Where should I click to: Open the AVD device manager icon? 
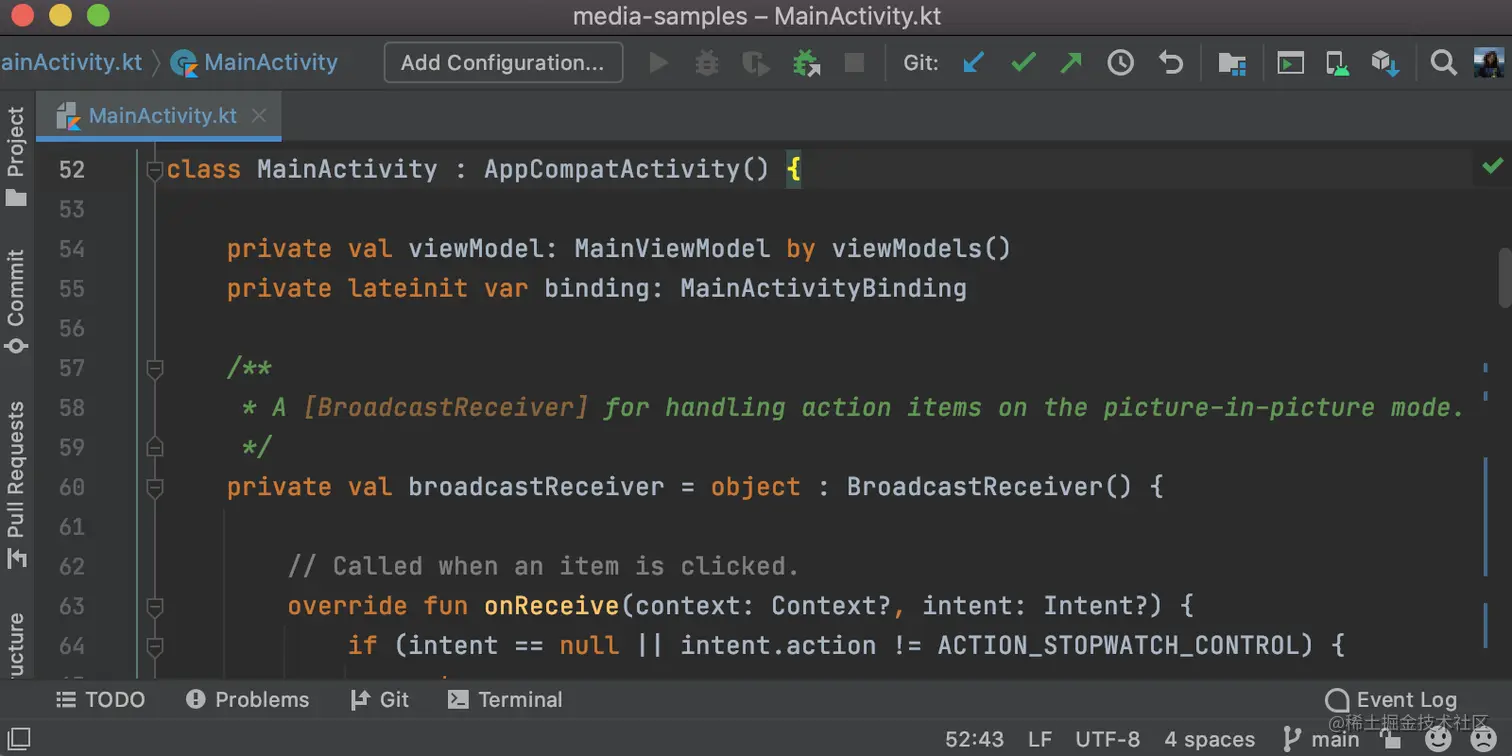(1338, 64)
